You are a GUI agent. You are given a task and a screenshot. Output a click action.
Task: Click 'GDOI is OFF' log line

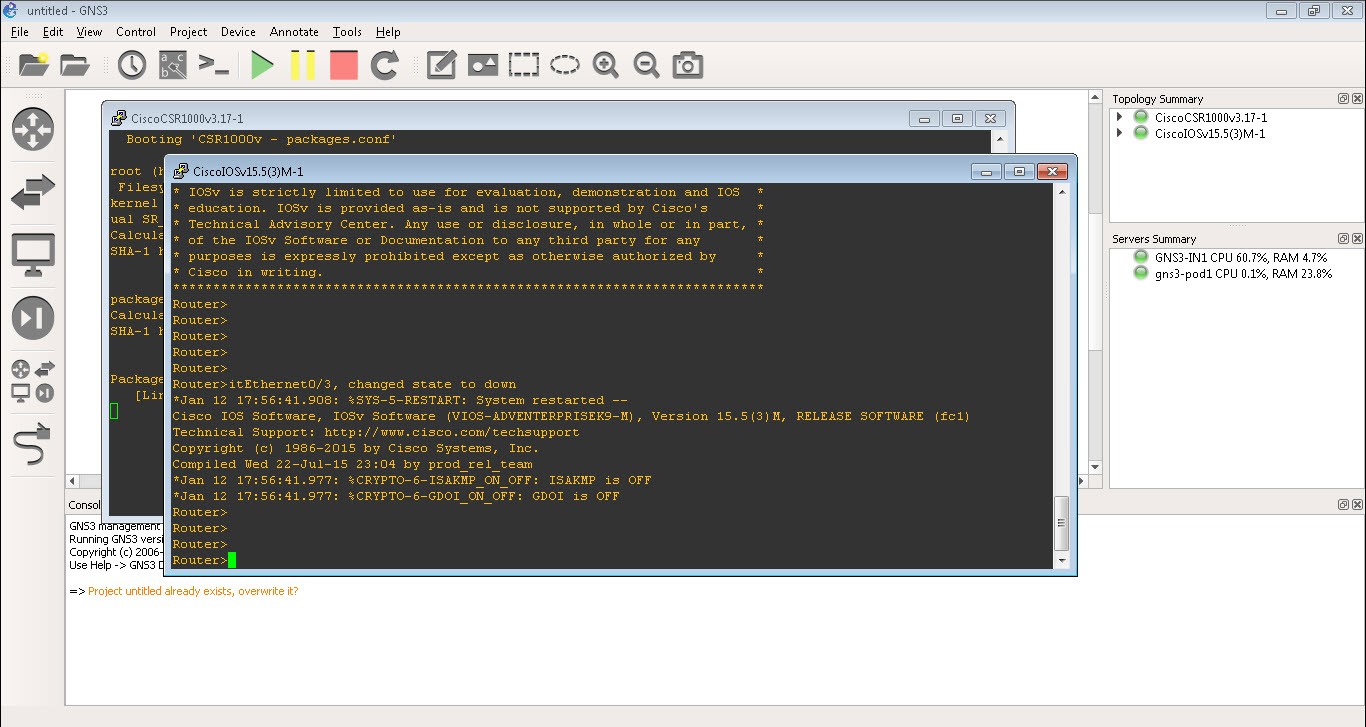coord(396,496)
